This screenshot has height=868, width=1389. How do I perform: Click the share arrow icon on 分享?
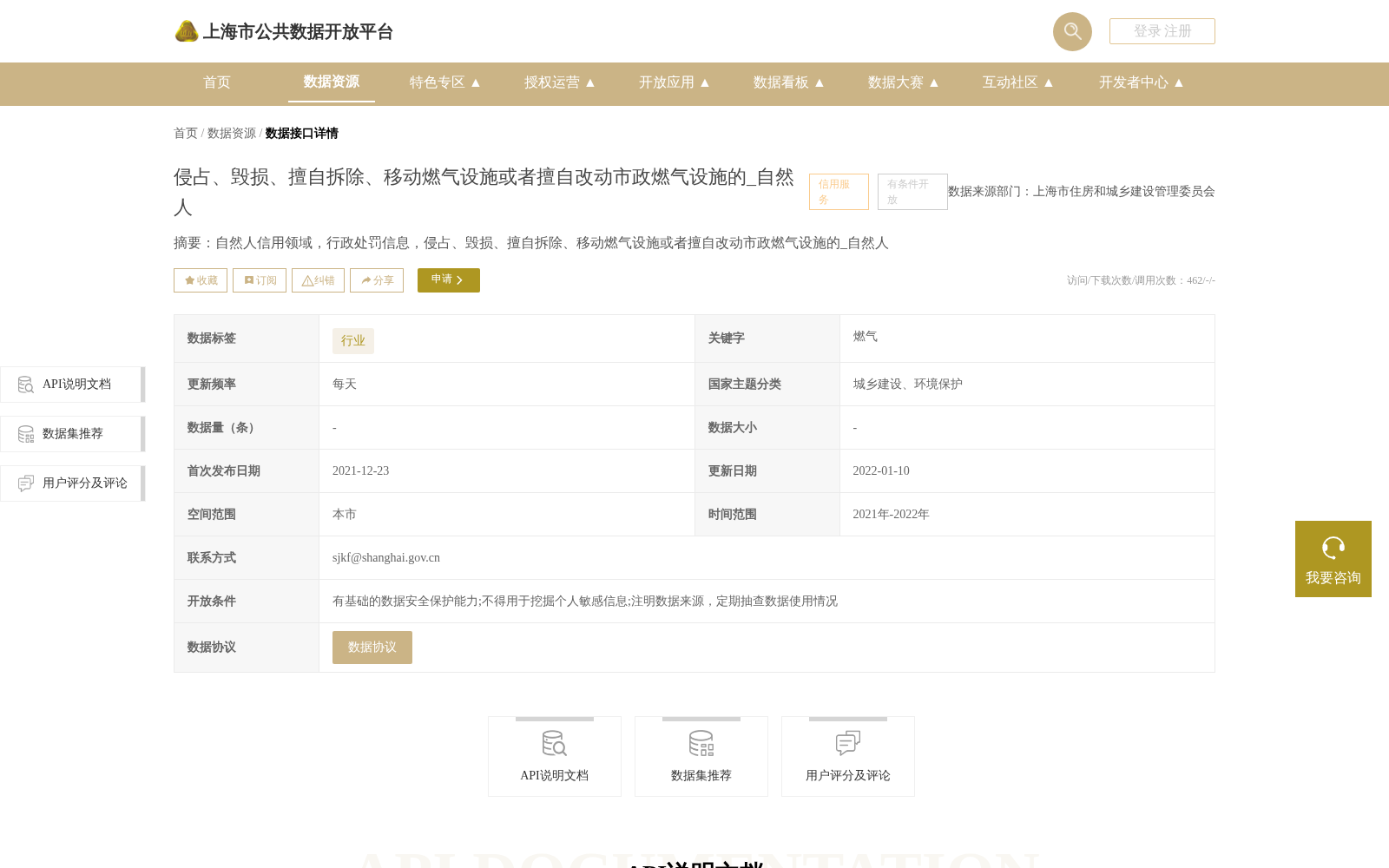366,280
